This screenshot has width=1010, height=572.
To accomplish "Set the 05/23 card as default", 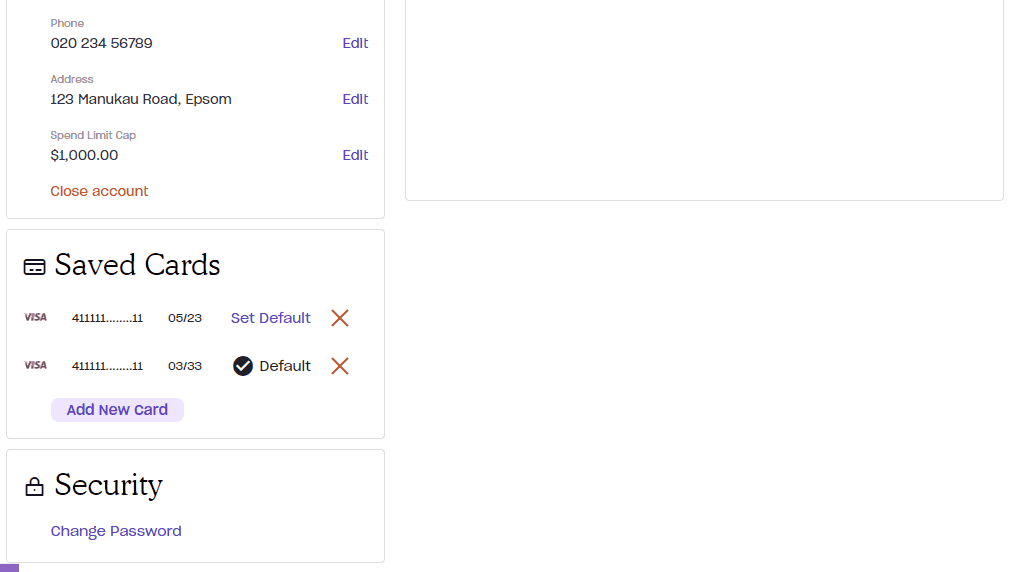I will [x=271, y=318].
